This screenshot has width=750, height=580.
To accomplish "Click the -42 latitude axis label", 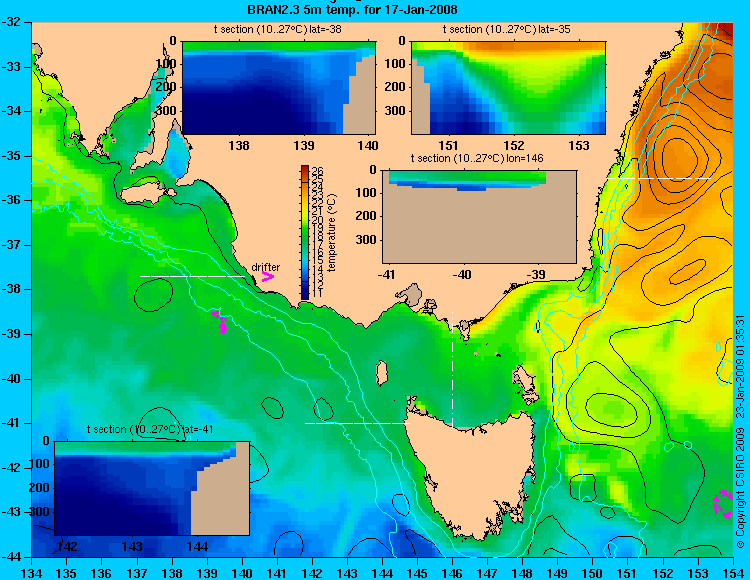I will 12,468.
